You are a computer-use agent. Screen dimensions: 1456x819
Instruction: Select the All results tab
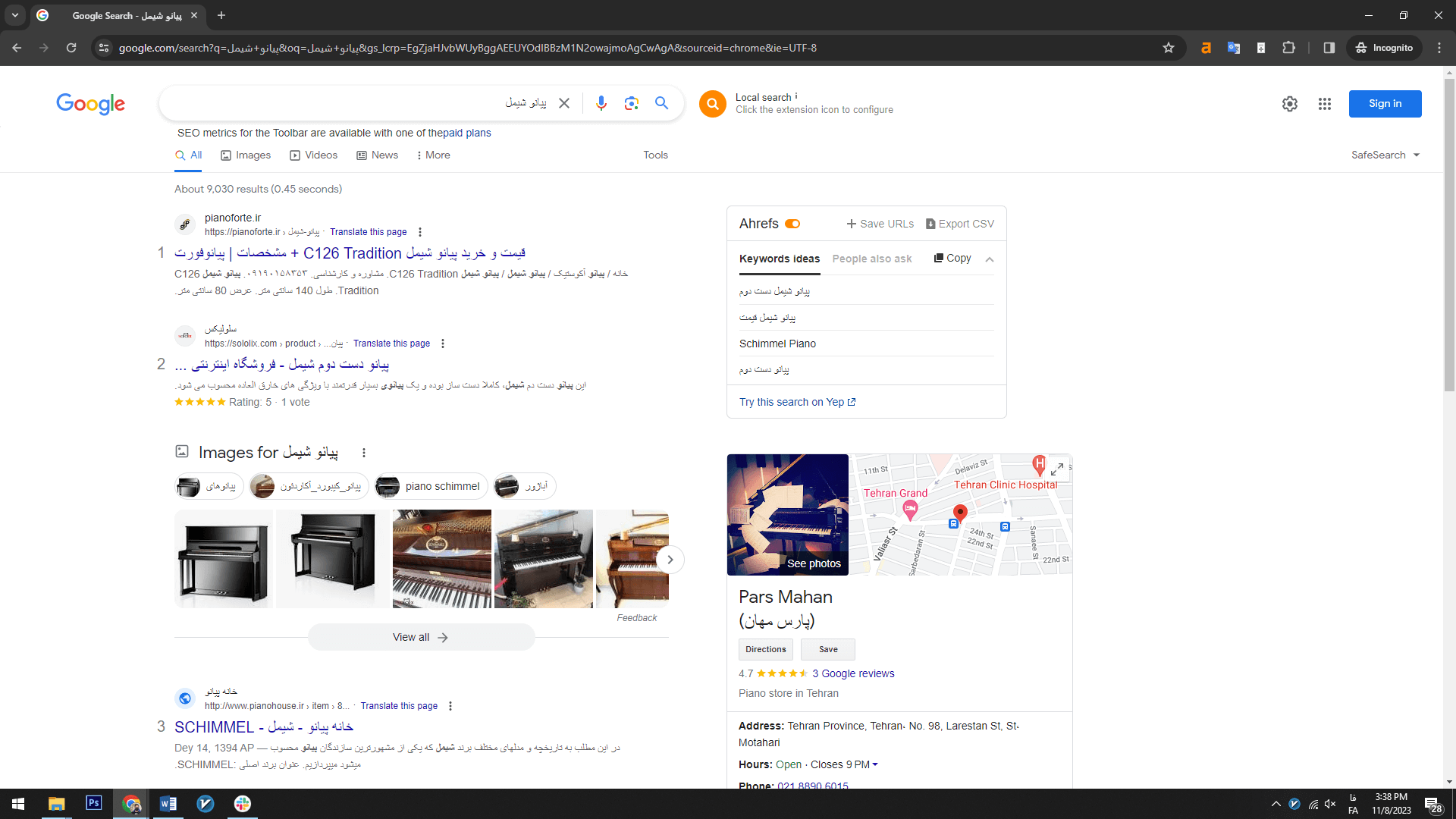pos(188,155)
